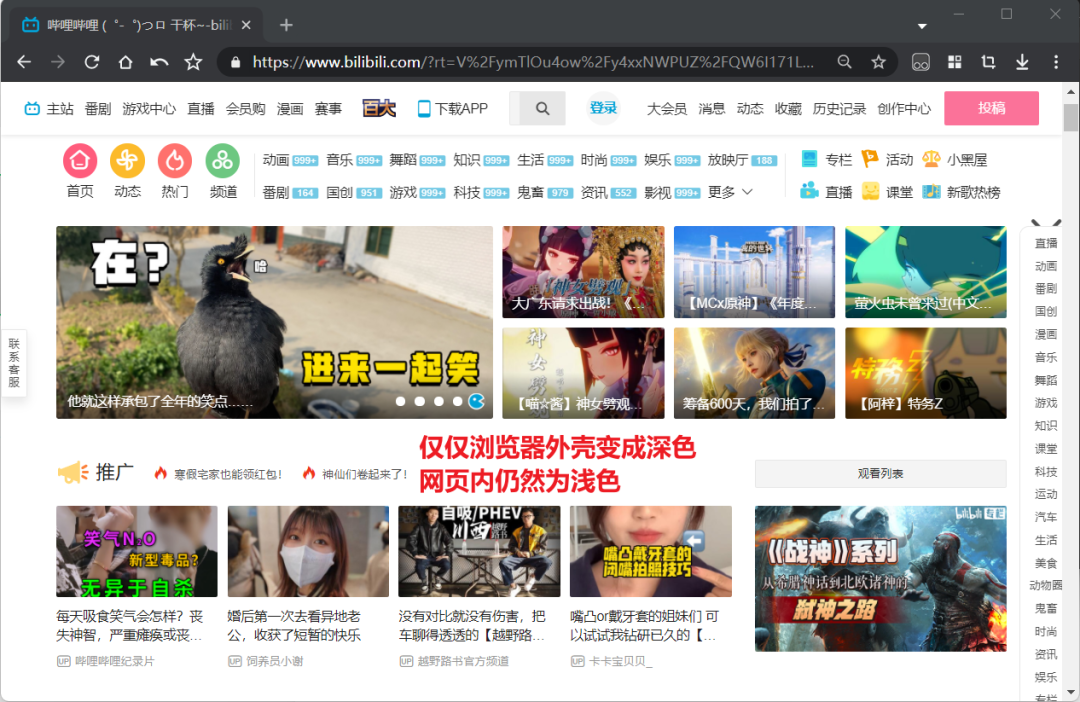
Task: Open the 活动 flag icon
Action: (871, 159)
